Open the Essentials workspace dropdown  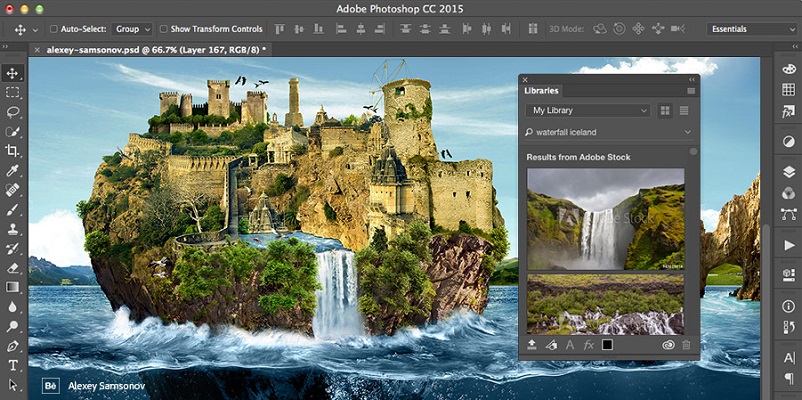(x=751, y=29)
